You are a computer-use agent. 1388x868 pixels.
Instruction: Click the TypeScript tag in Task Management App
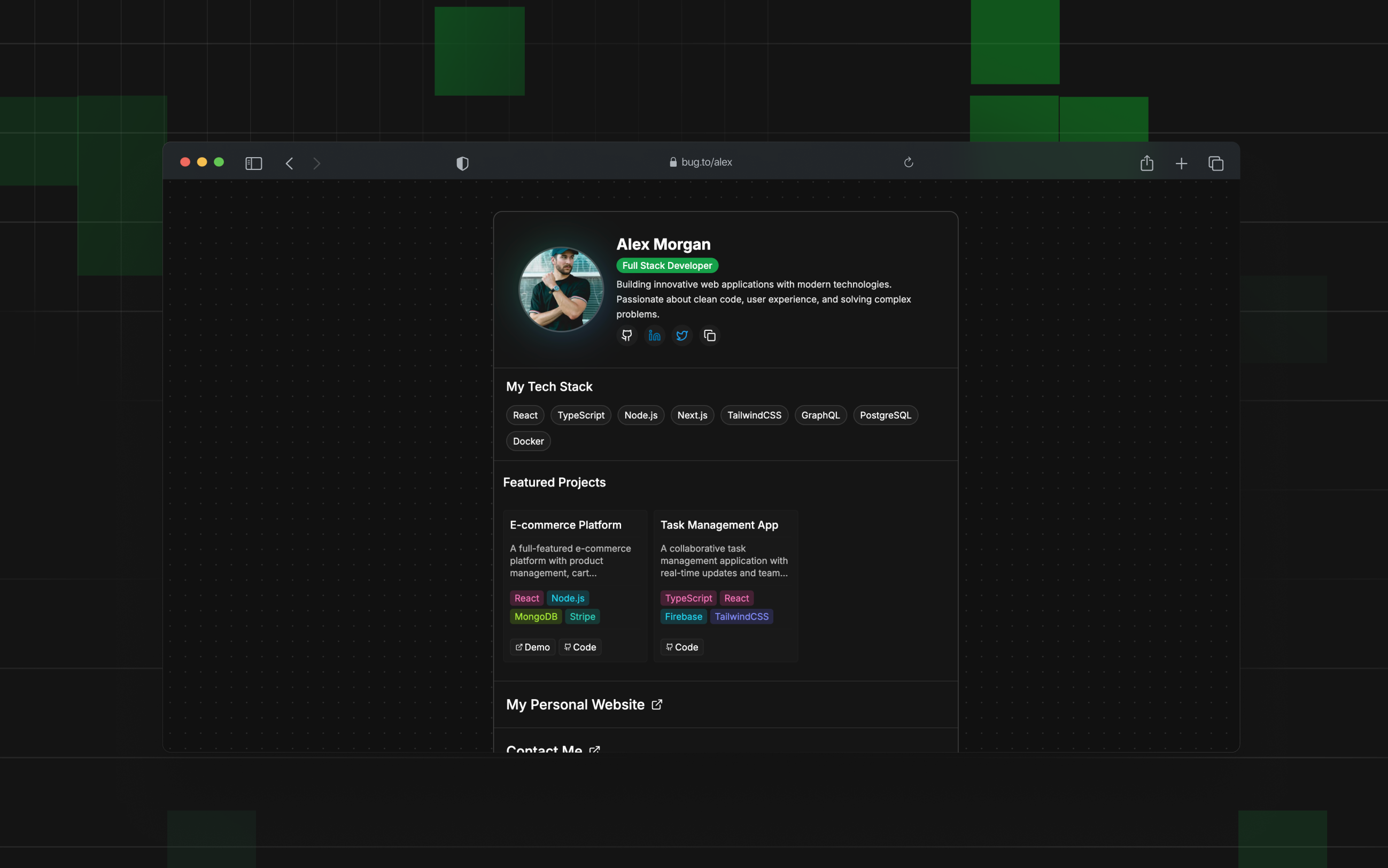[x=688, y=598]
